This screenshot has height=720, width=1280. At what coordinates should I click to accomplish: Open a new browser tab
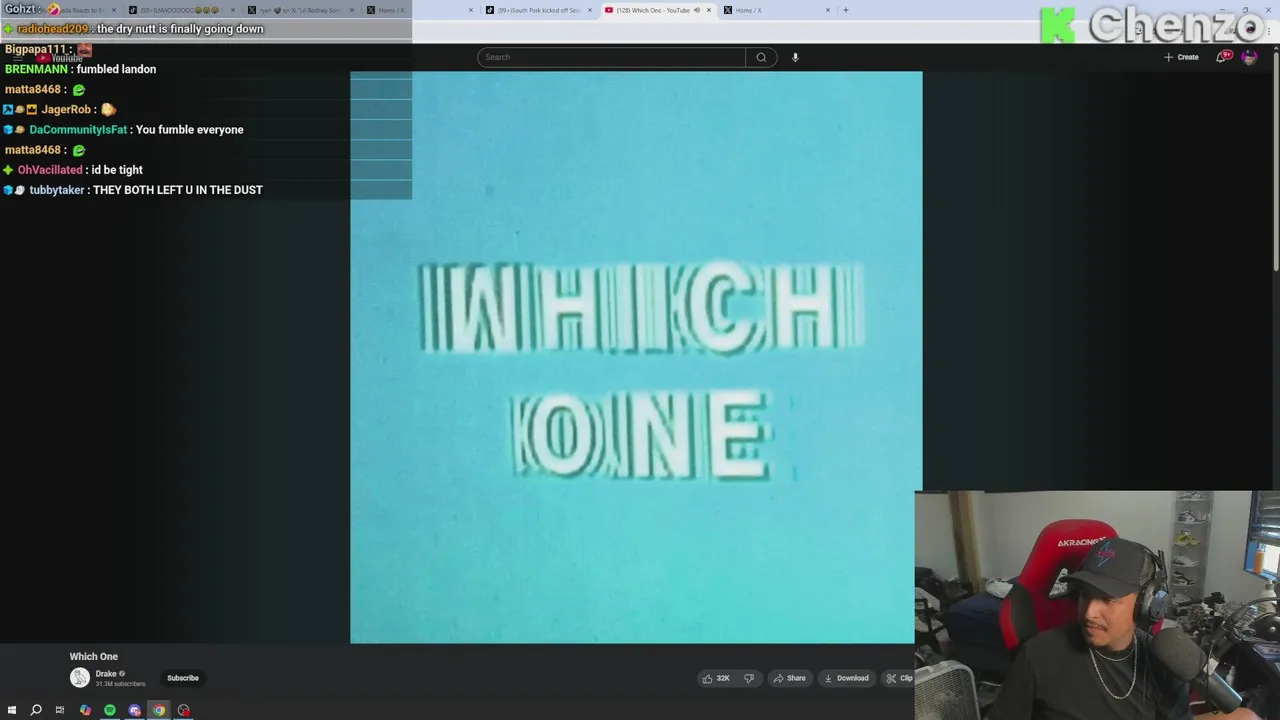point(846,10)
